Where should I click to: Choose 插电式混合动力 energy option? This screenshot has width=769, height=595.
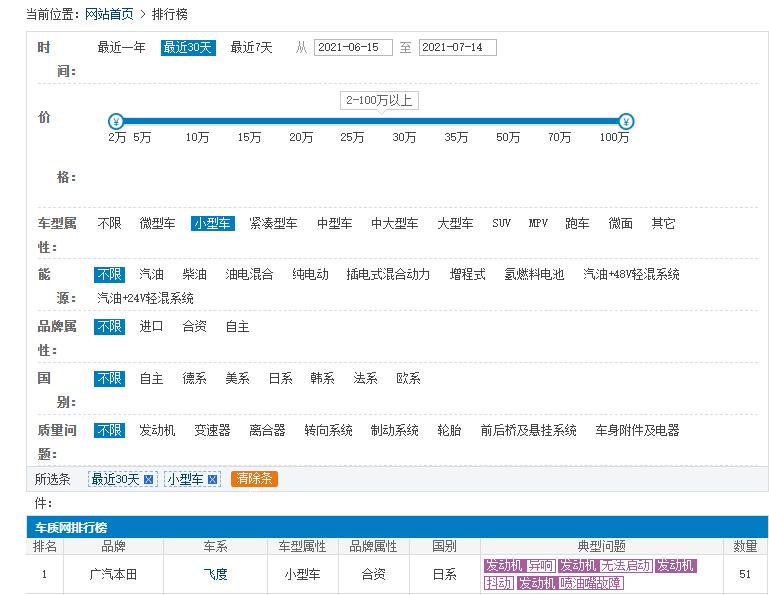tap(388, 274)
